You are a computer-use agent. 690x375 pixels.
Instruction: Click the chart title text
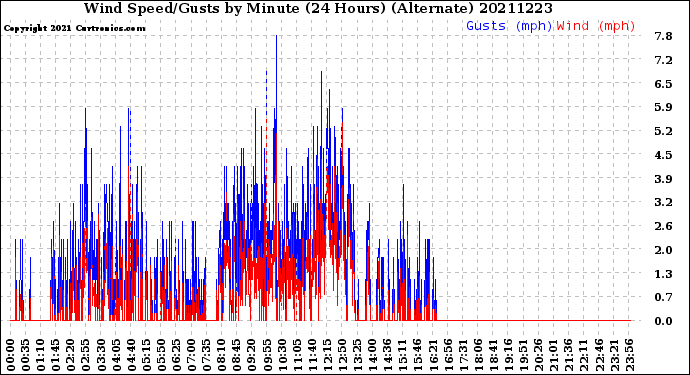click(x=318, y=8)
